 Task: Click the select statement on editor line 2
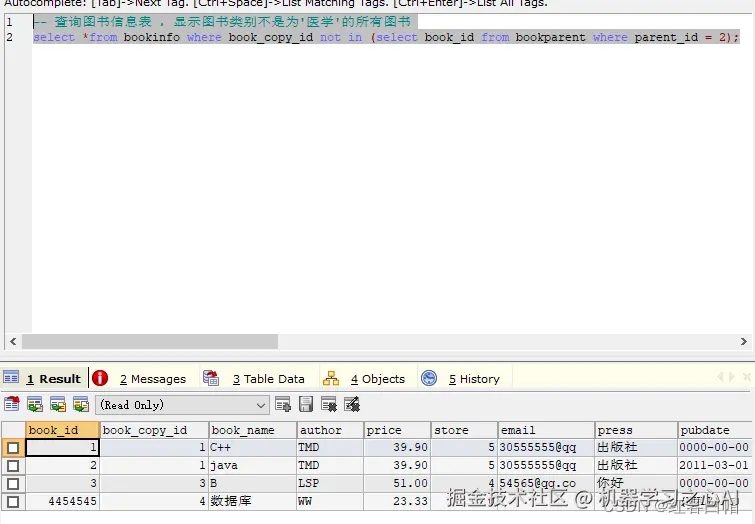(386, 37)
